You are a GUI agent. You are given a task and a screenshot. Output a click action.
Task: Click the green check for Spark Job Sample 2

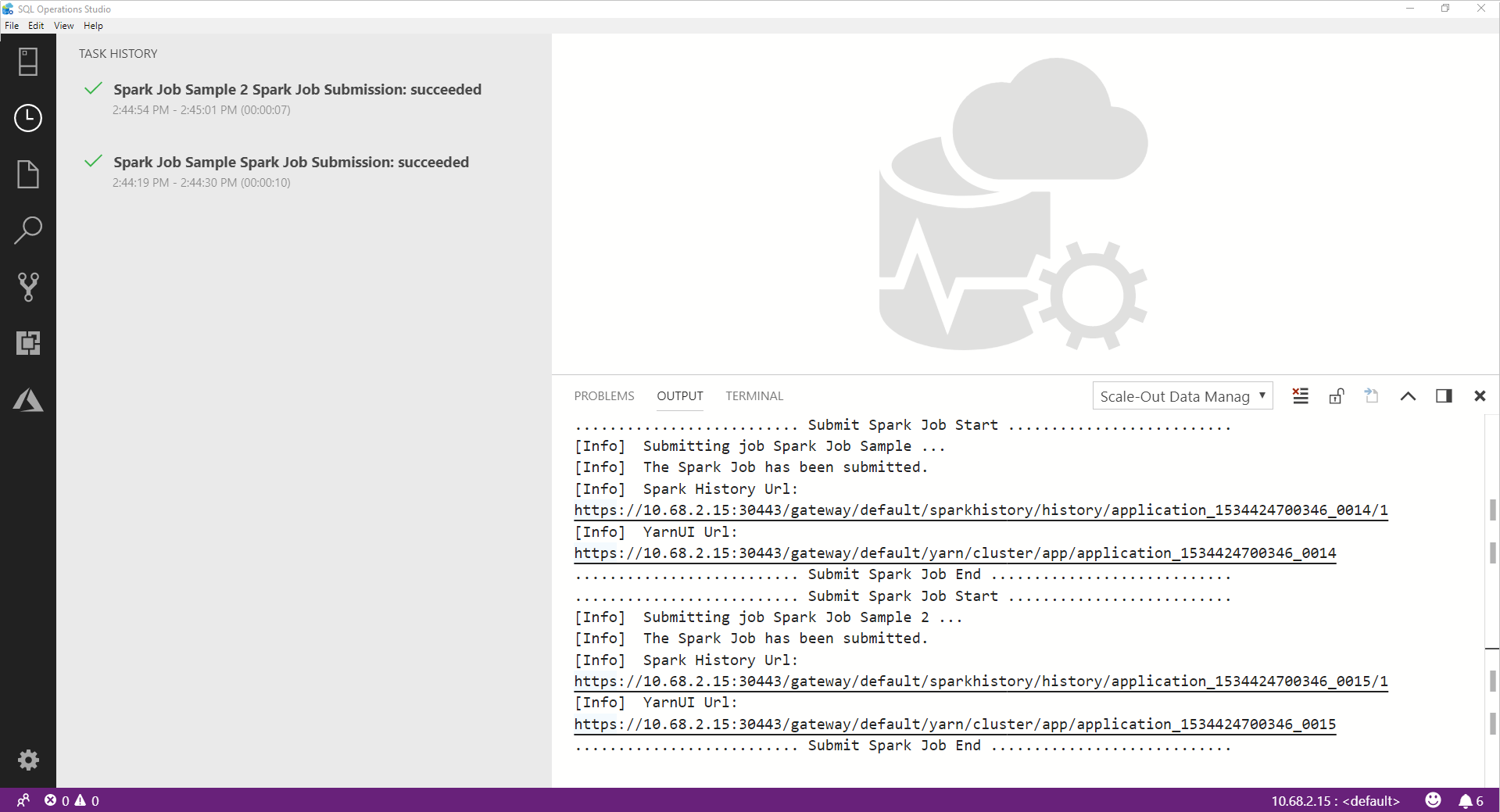[x=93, y=88]
